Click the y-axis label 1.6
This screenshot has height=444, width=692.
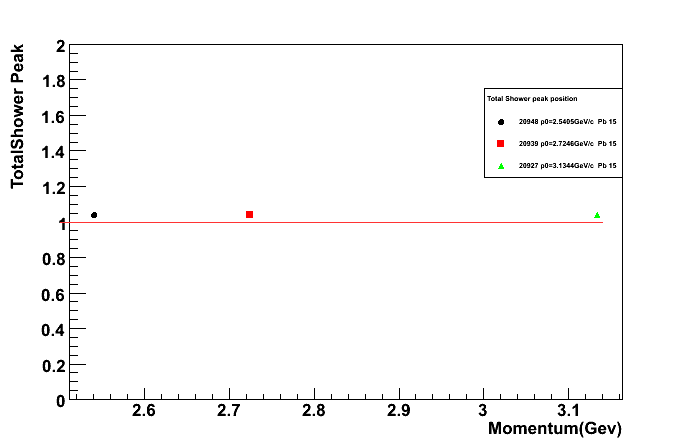[54, 117]
